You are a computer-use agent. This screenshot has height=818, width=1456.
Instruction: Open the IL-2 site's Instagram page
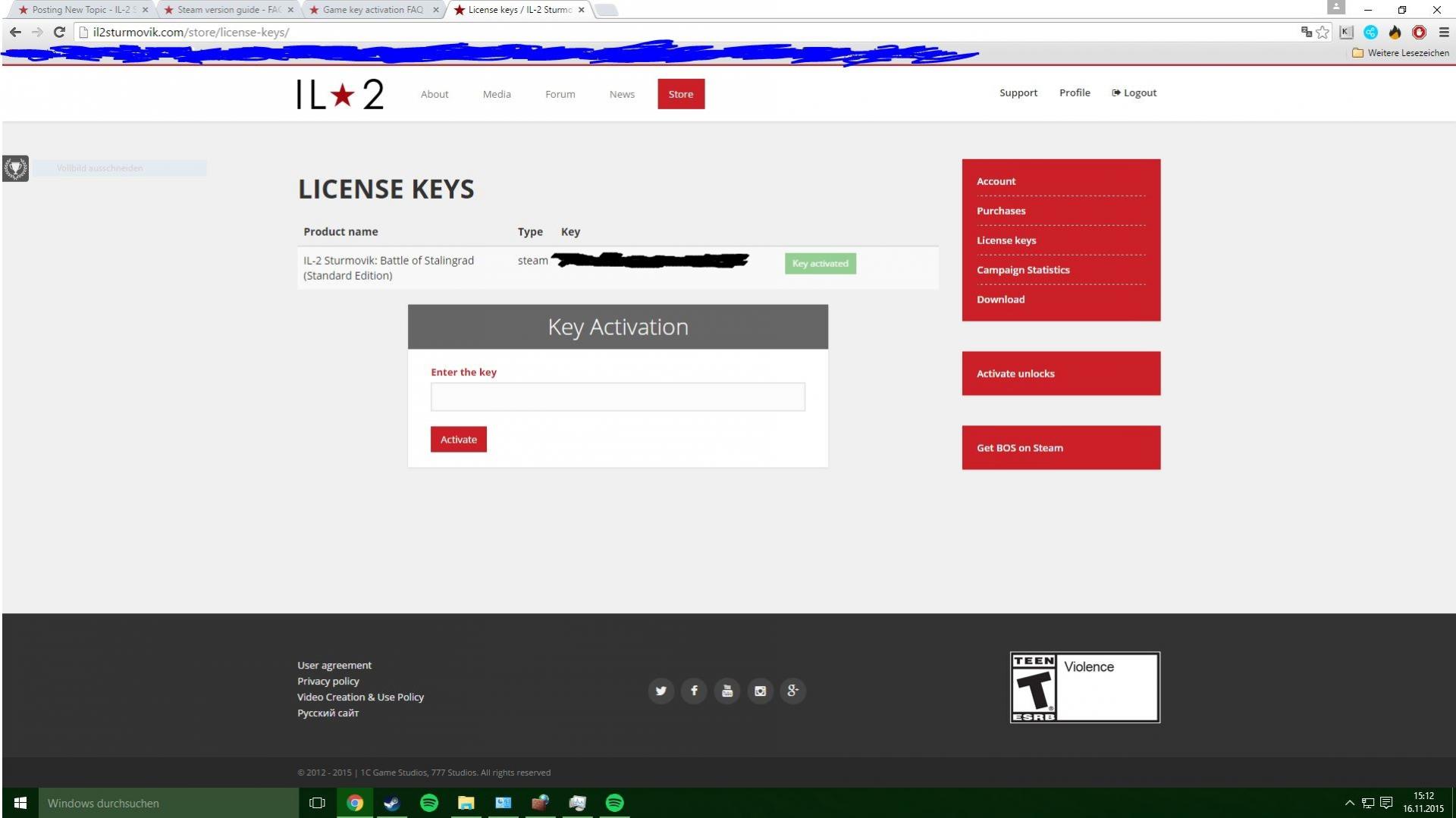coord(760,691)
